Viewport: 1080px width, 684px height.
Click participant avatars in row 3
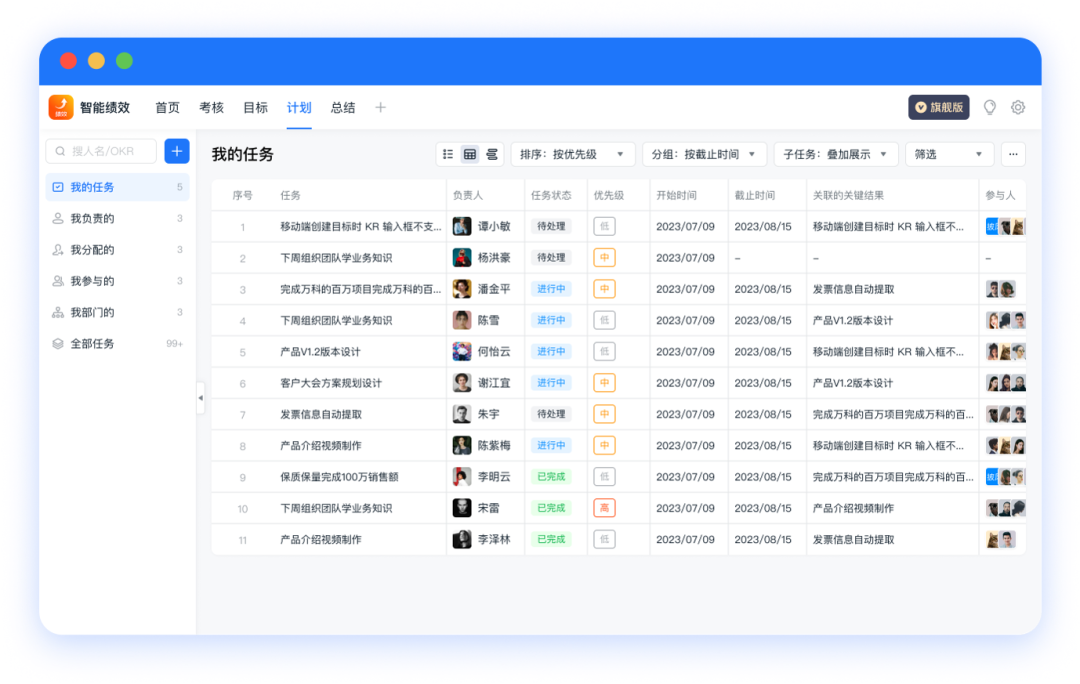(1001, 289)
